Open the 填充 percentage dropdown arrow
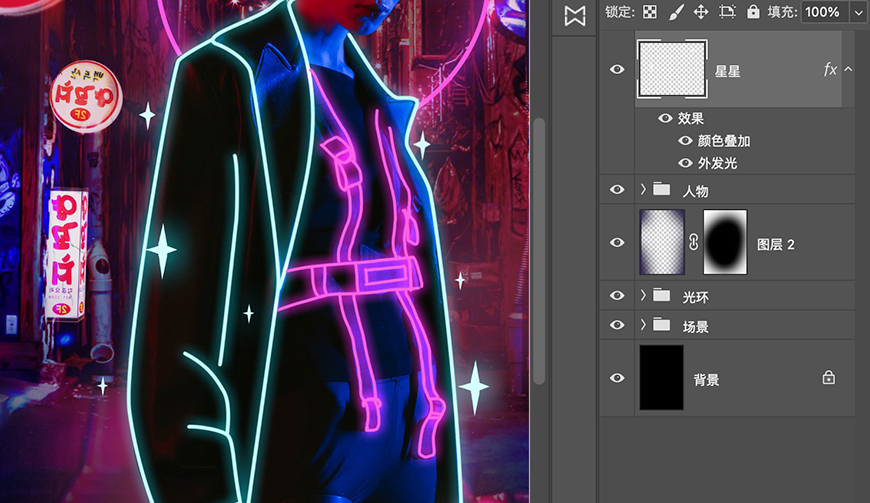 point(858,12)
